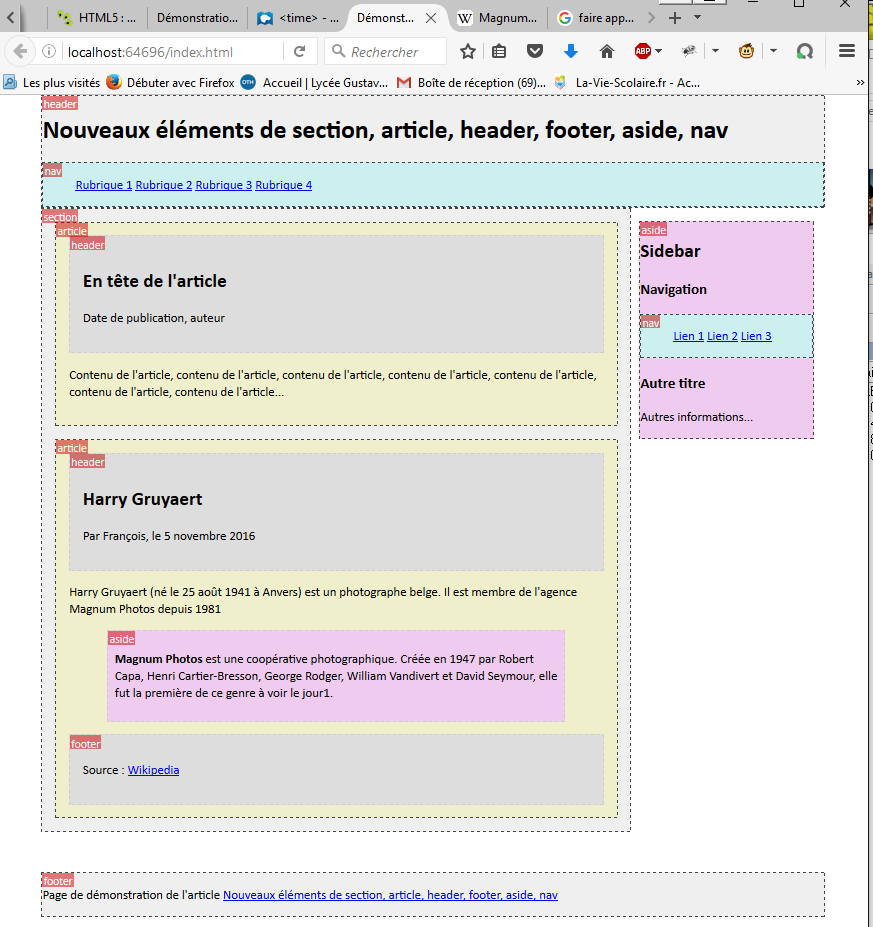873x927 pixels.
Task: Click the En tête de l'article heading
Action: point(155,281)
